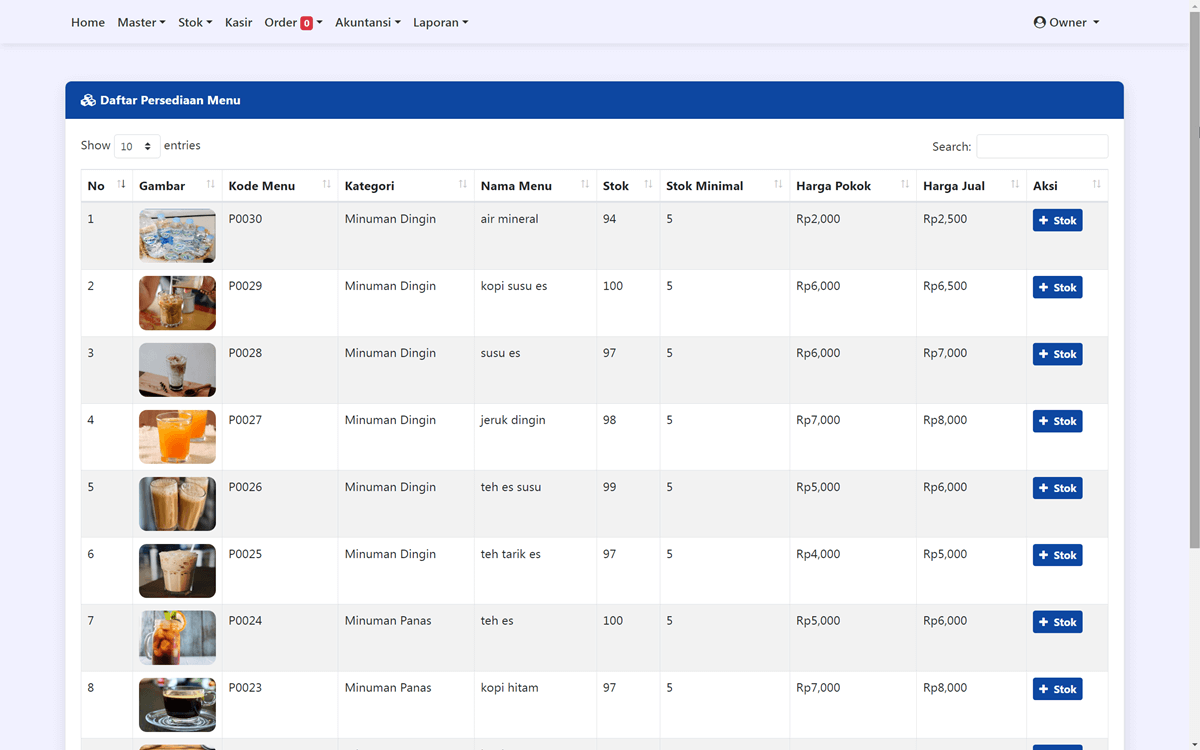The width and height of the screenshot is (1200, 750).
Task: Open the Master dropdown menu
Action: 141,22
